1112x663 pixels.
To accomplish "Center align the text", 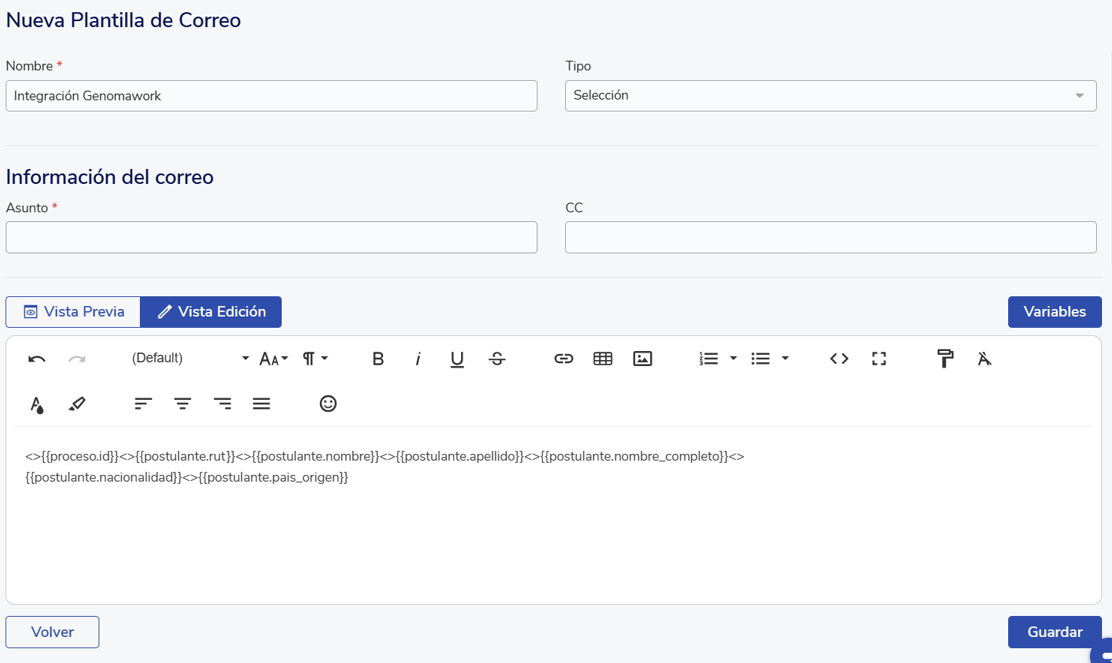I will [183, 404].
